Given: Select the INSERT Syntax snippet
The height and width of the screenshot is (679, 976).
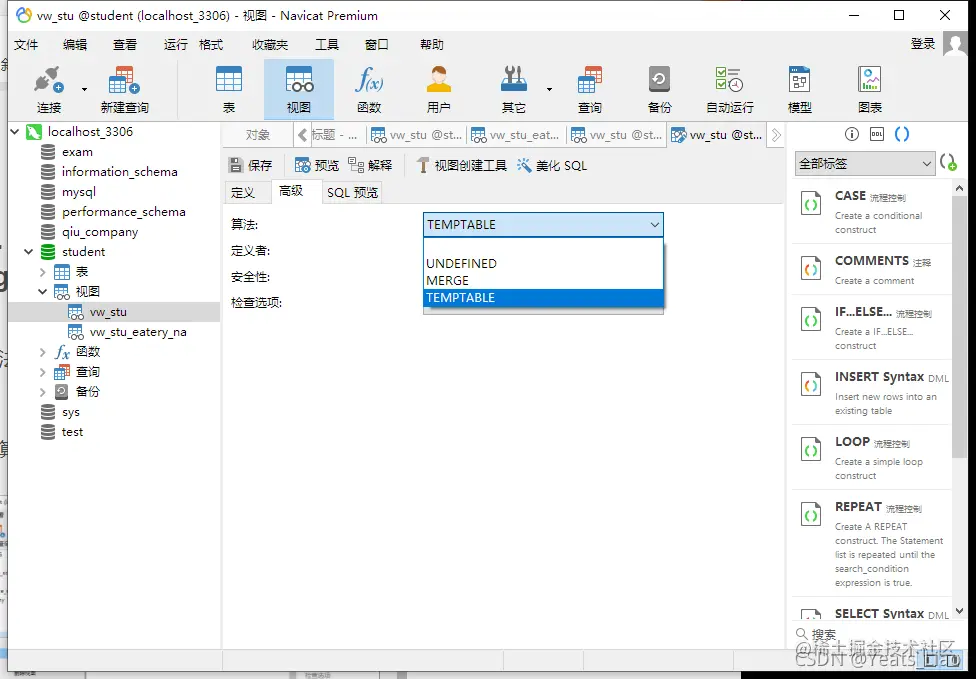Looking at the screenshot, I should point(872,393).
